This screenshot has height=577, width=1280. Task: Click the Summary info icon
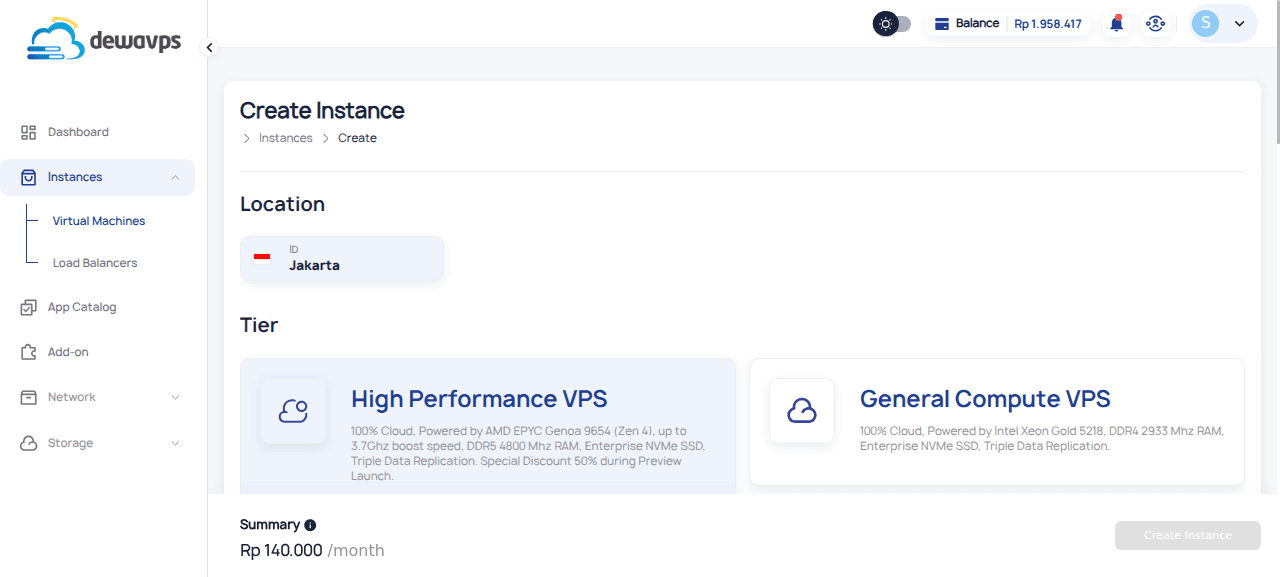(x=310, y=525)
